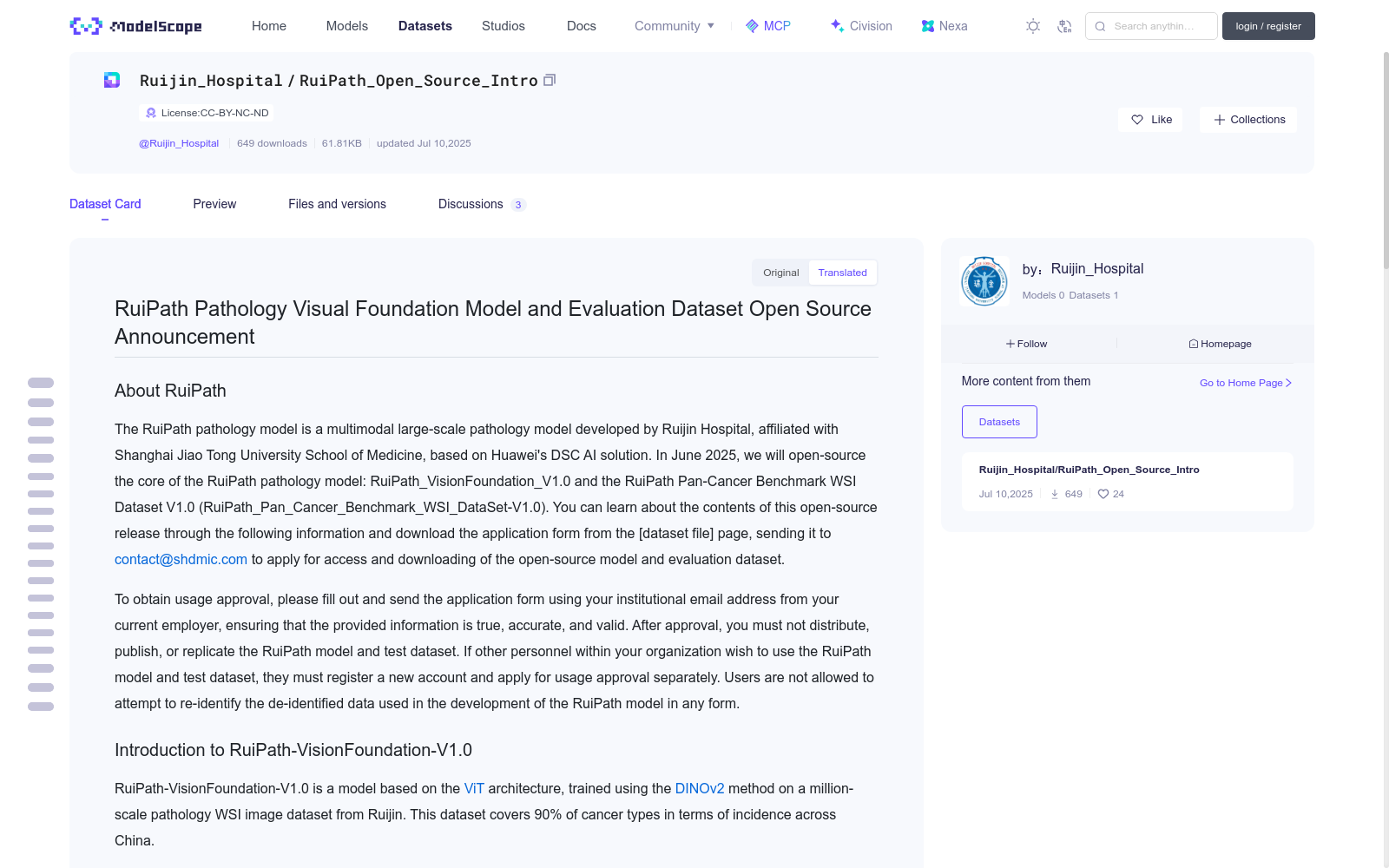Click the Ruijin Hospital avatar image
The image size is (1389, 868).
984,281
